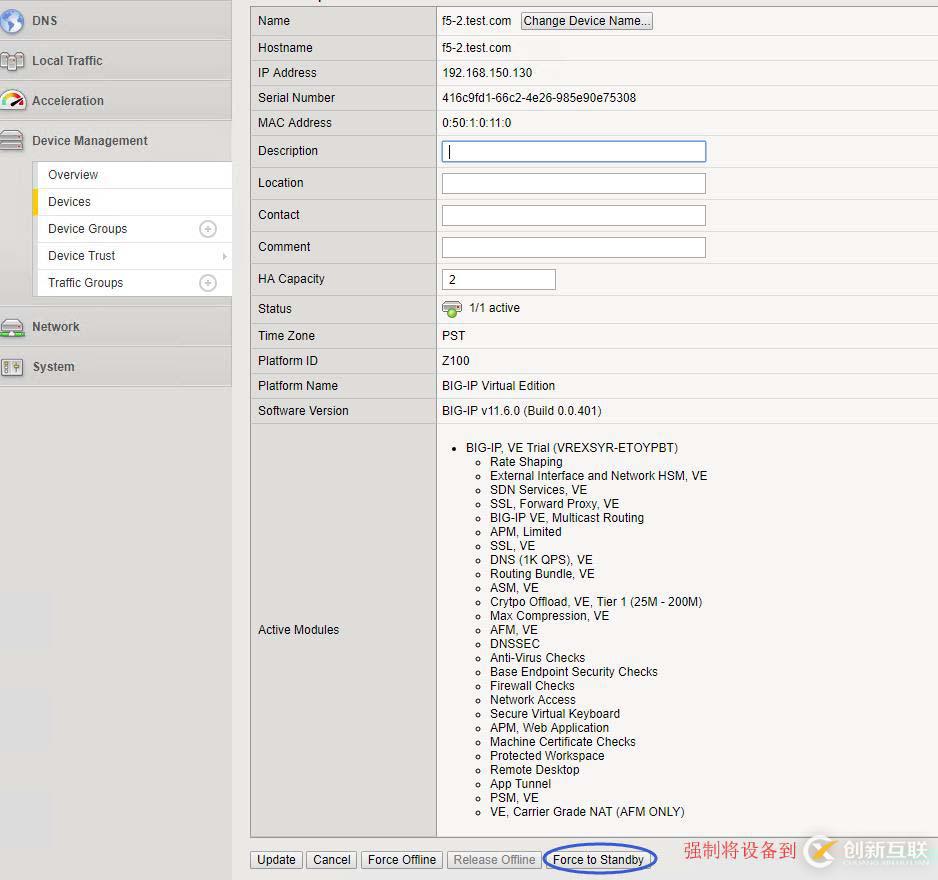This screenshot has width=938, height=880.
Task: Select Devices in the sidebar
Action: pyautogui.click(x=134, y=202)
